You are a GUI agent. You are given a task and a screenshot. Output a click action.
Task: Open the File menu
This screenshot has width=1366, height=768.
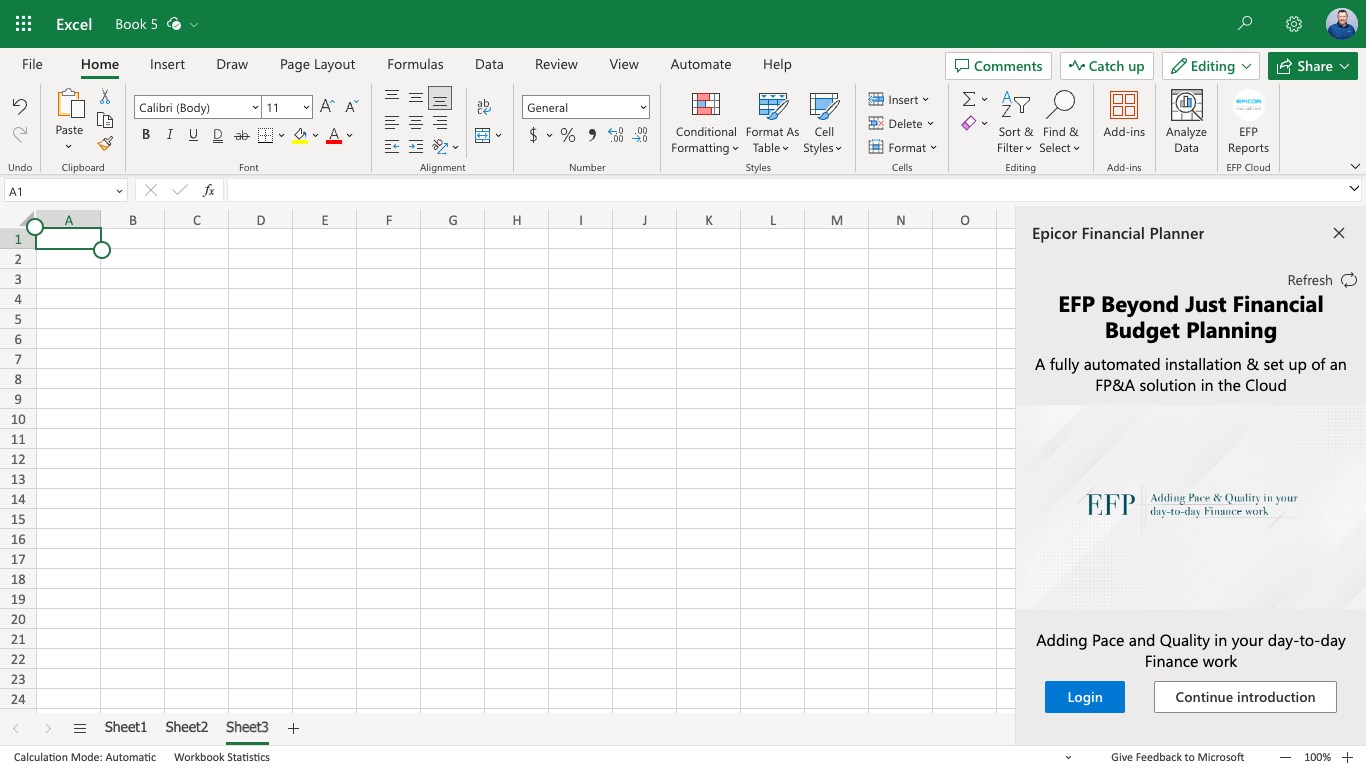(x=32, y=64)
